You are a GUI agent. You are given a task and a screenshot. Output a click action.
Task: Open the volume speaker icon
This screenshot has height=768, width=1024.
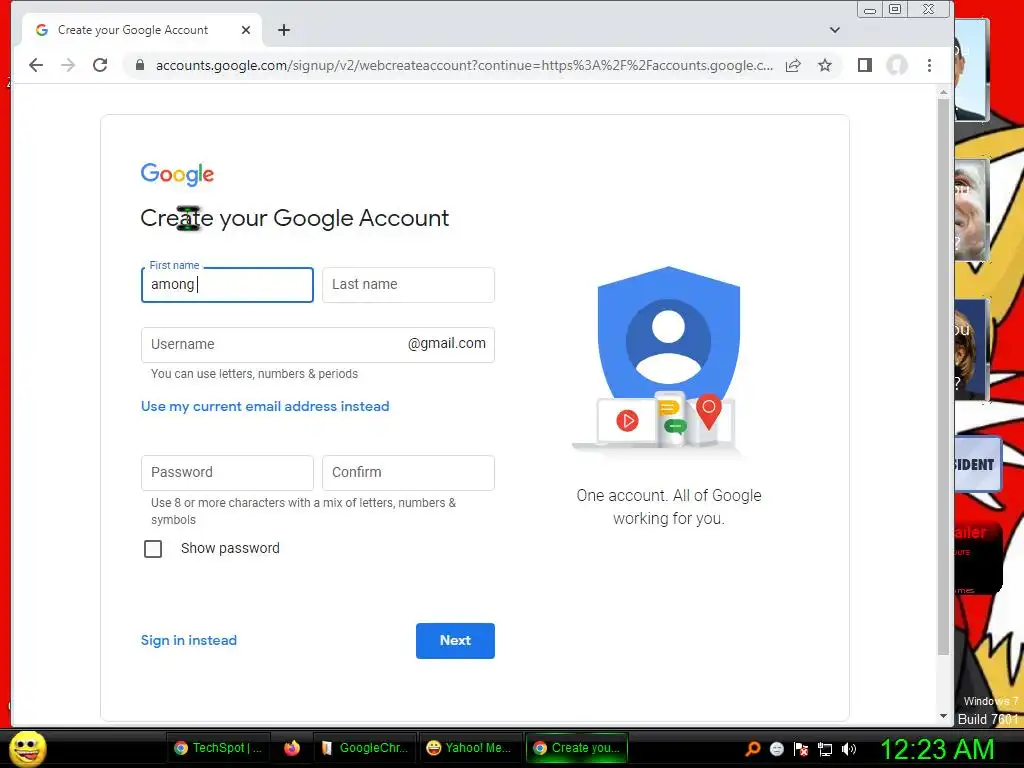(x=849, y=749)
